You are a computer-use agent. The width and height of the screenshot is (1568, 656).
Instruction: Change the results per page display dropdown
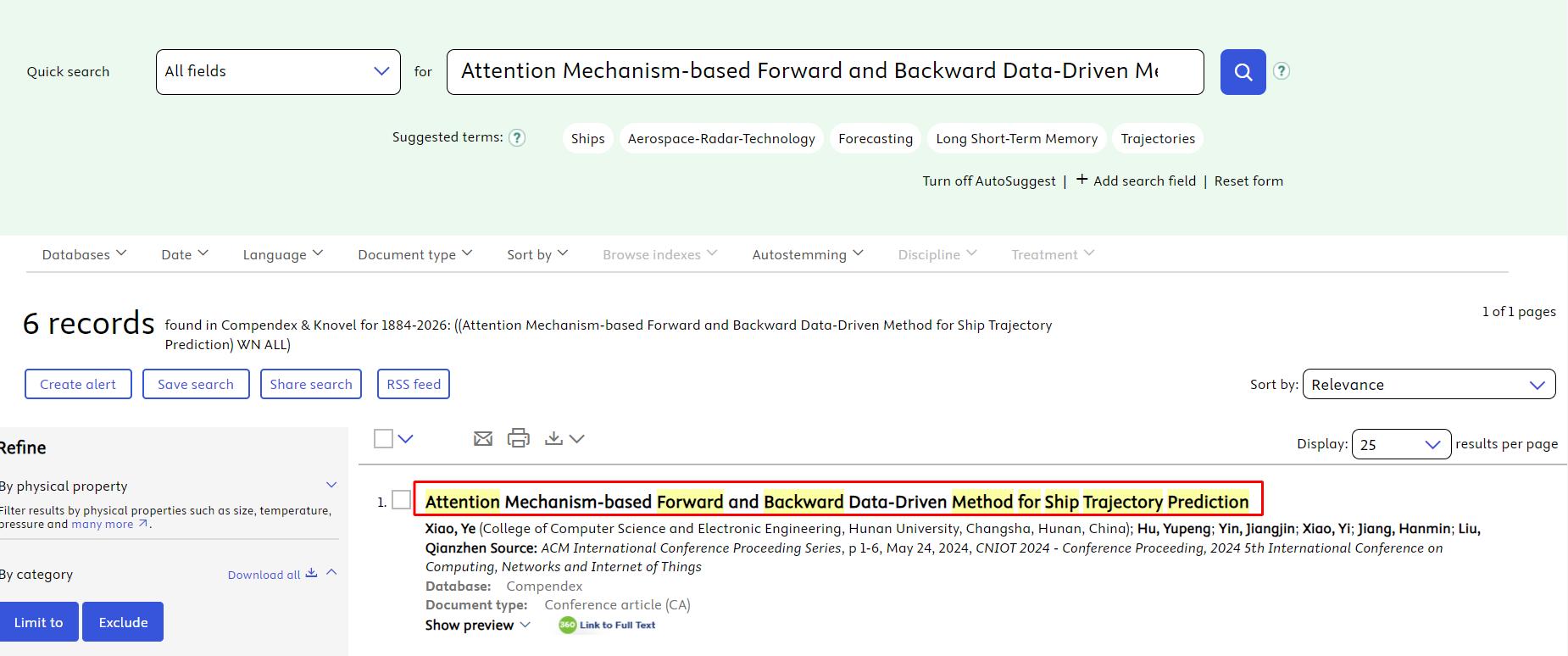(1401, 444)
